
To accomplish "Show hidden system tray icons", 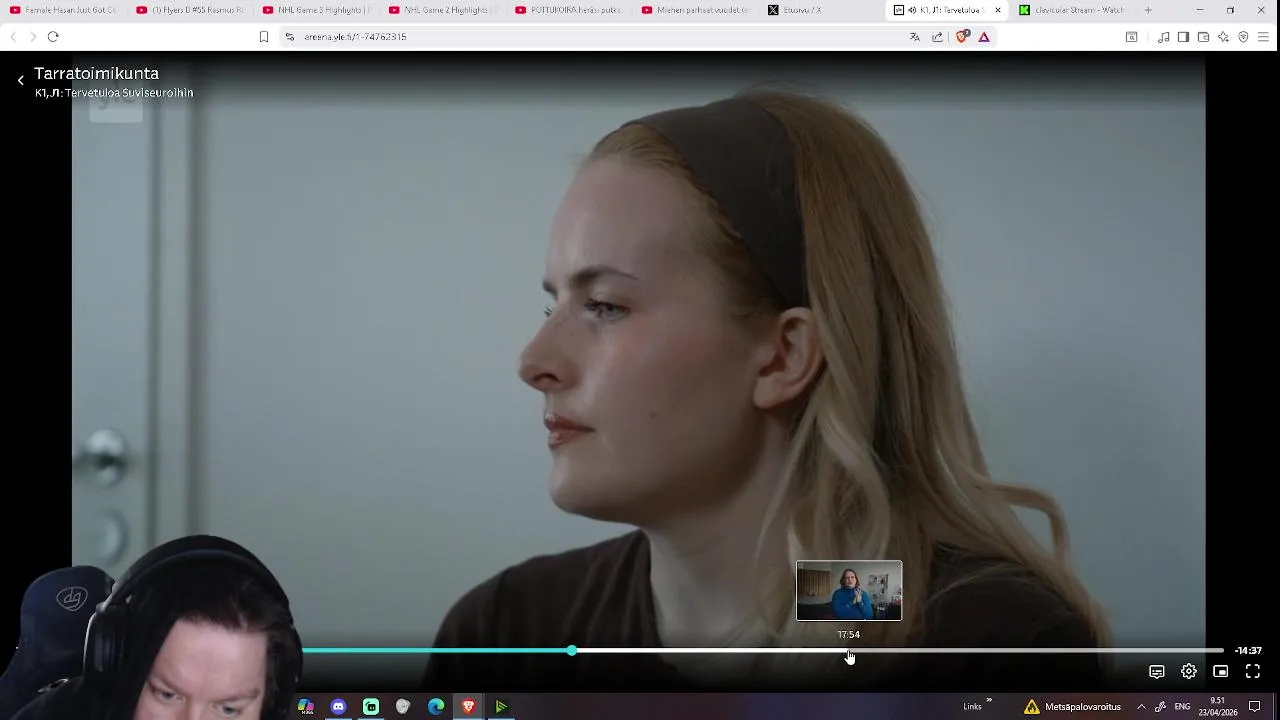I will pos(1141,707).
